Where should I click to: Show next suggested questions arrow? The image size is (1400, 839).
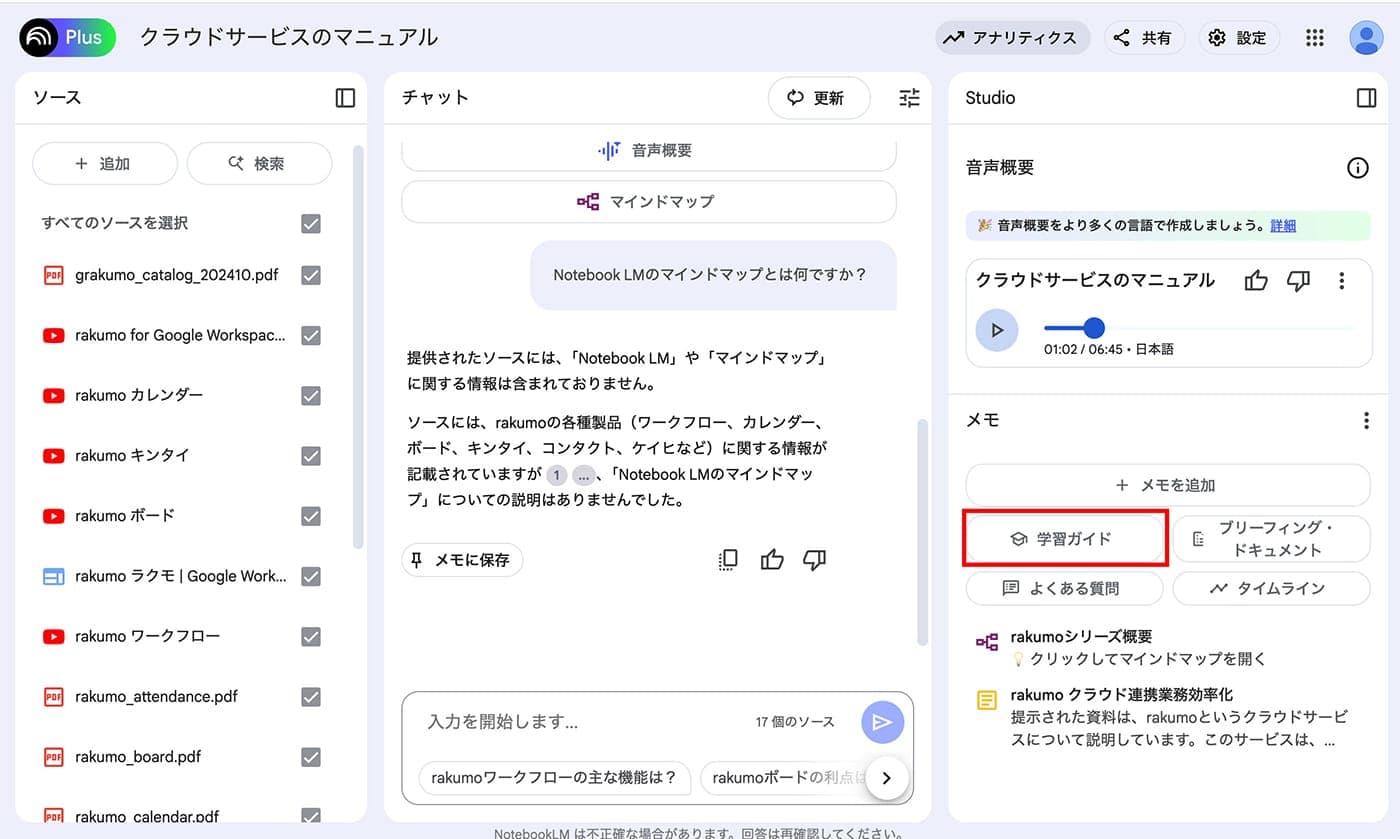tap(887, 776)
